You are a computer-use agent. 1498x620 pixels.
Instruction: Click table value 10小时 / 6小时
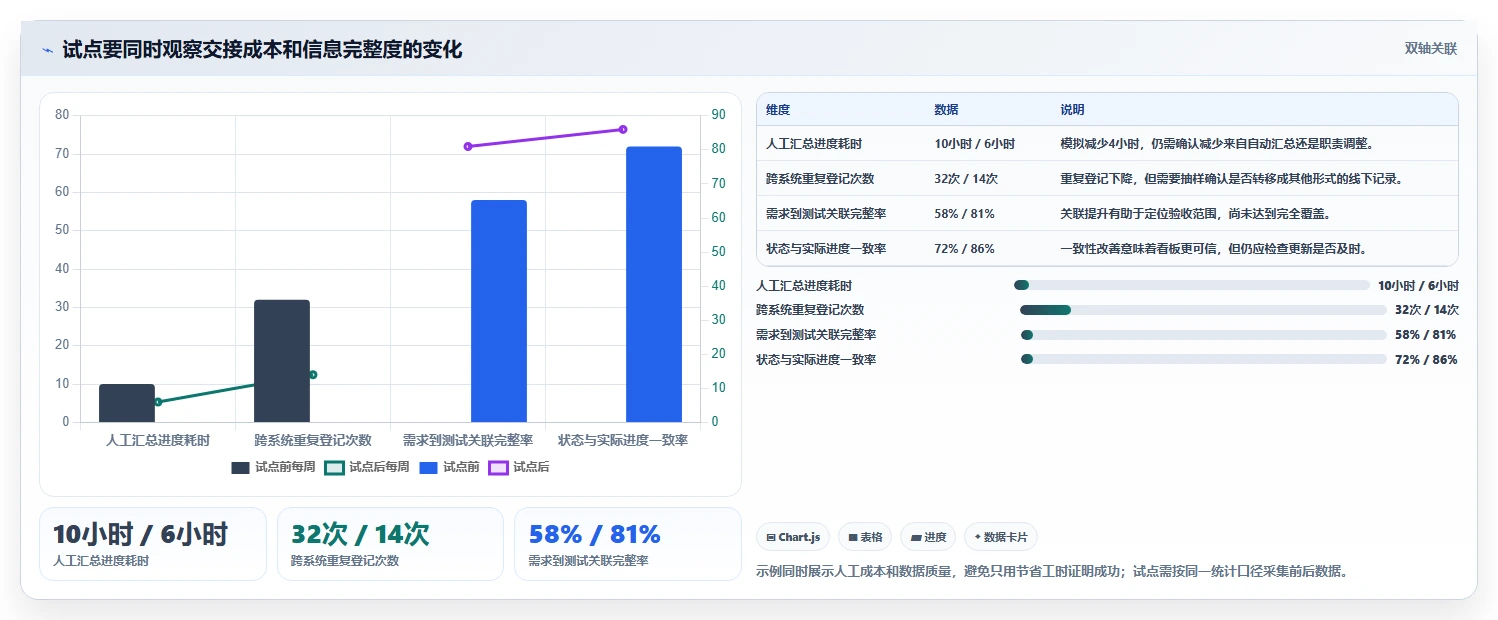[974, 144]
